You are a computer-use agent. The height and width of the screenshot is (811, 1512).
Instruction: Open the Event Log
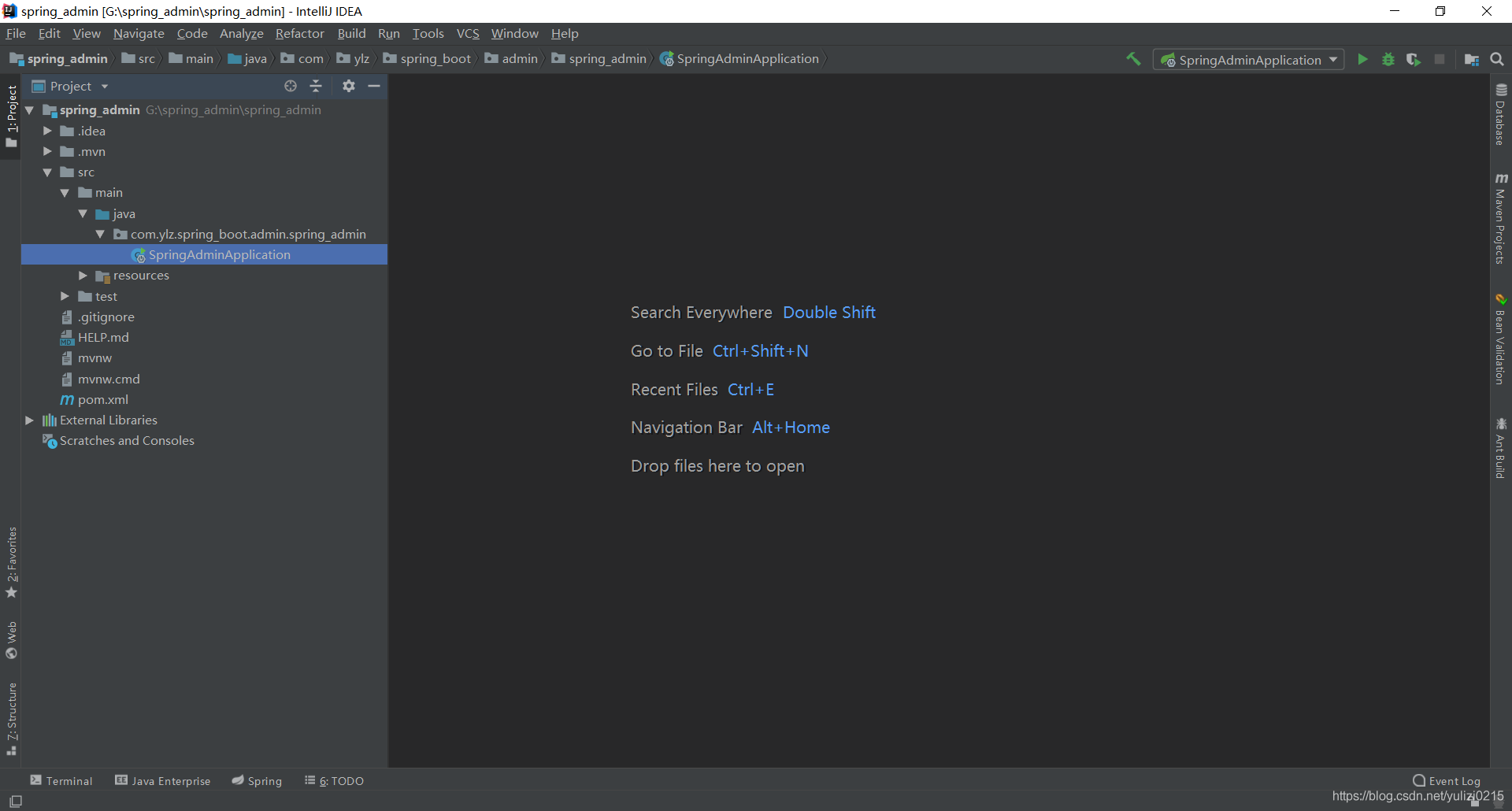[x=1447, y=781]
